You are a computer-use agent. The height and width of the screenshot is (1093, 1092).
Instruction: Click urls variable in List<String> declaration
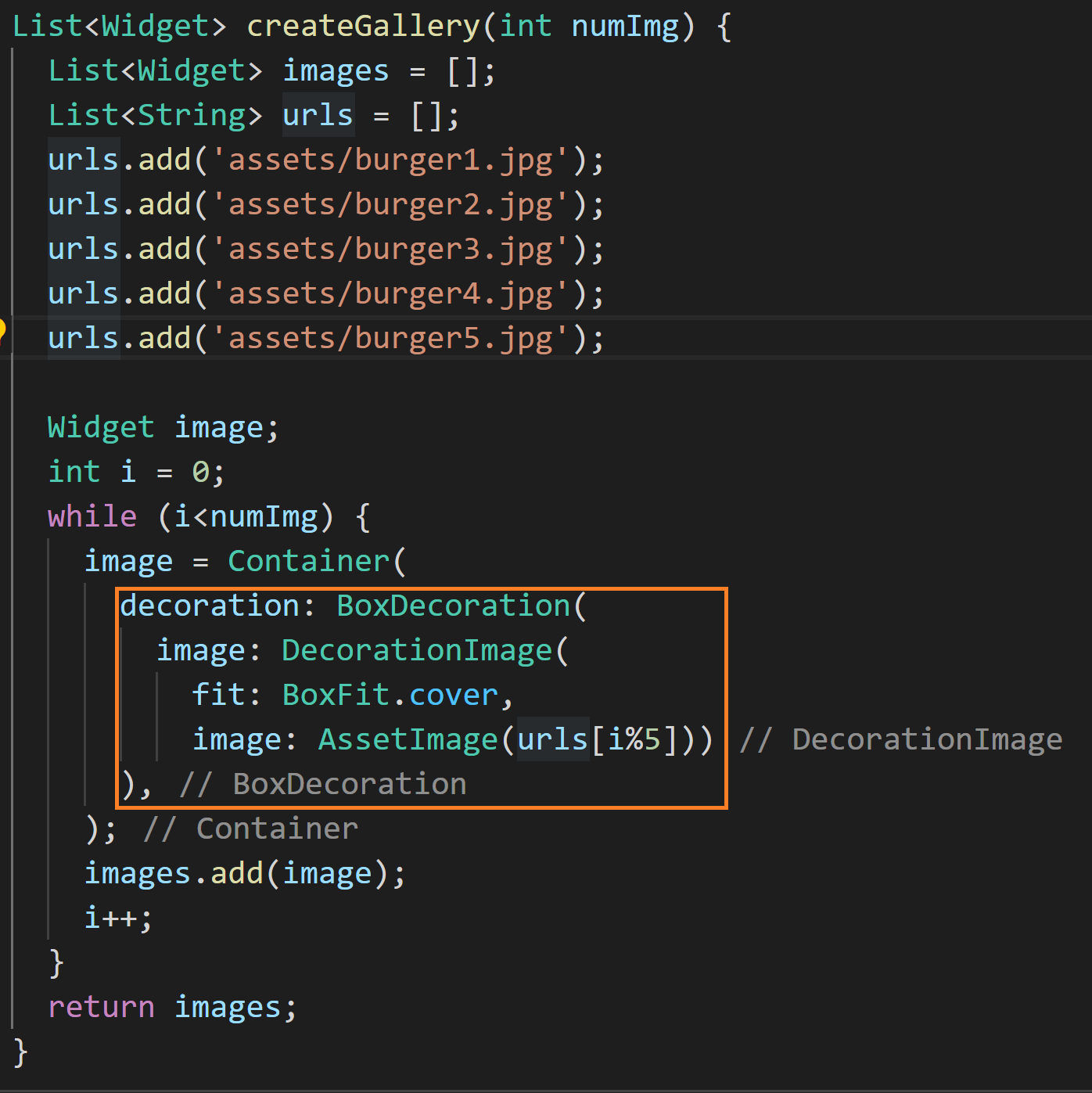(x=318, y=116)
